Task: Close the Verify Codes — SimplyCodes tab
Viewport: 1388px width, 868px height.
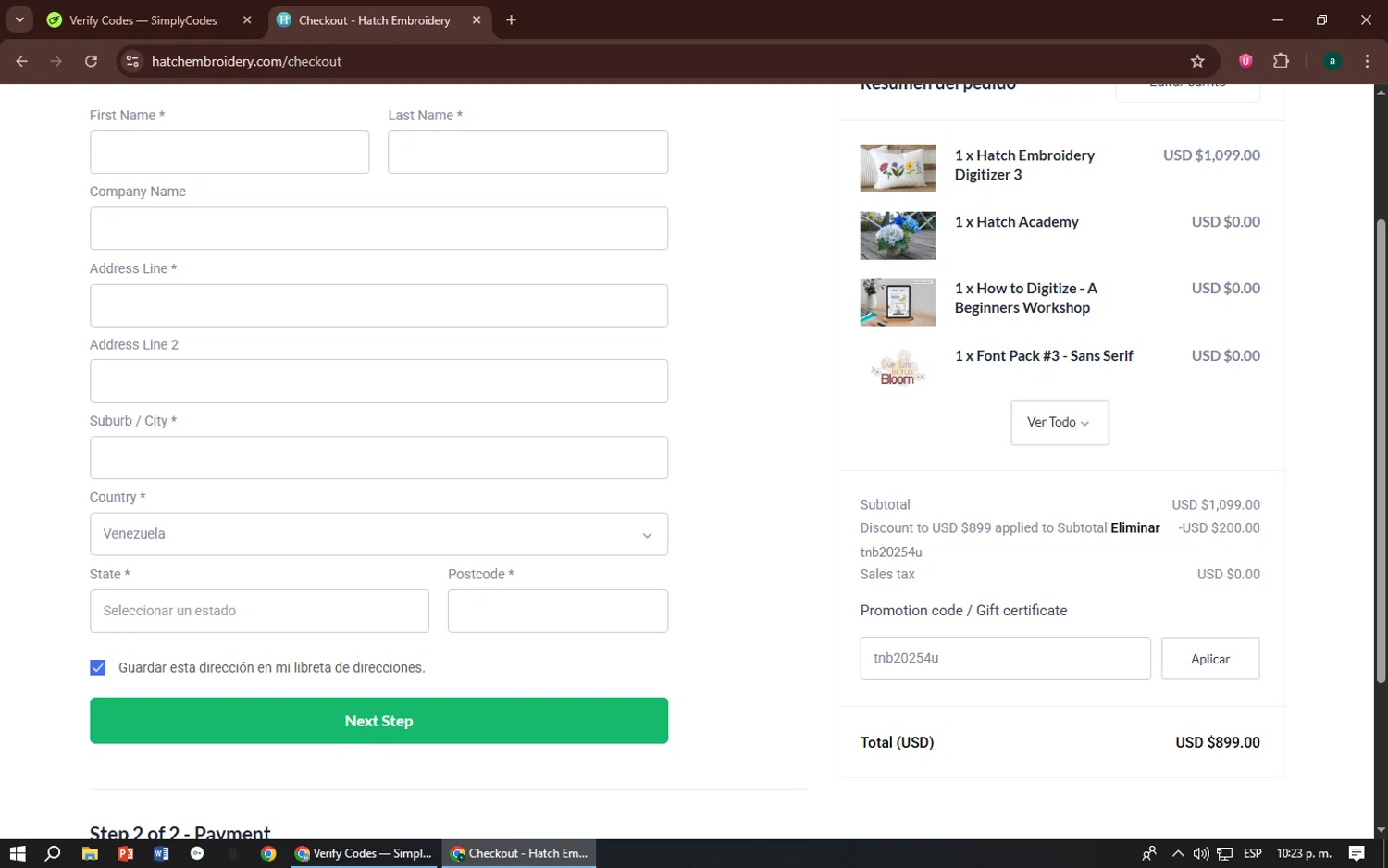Action: click(x=247, y=19)
